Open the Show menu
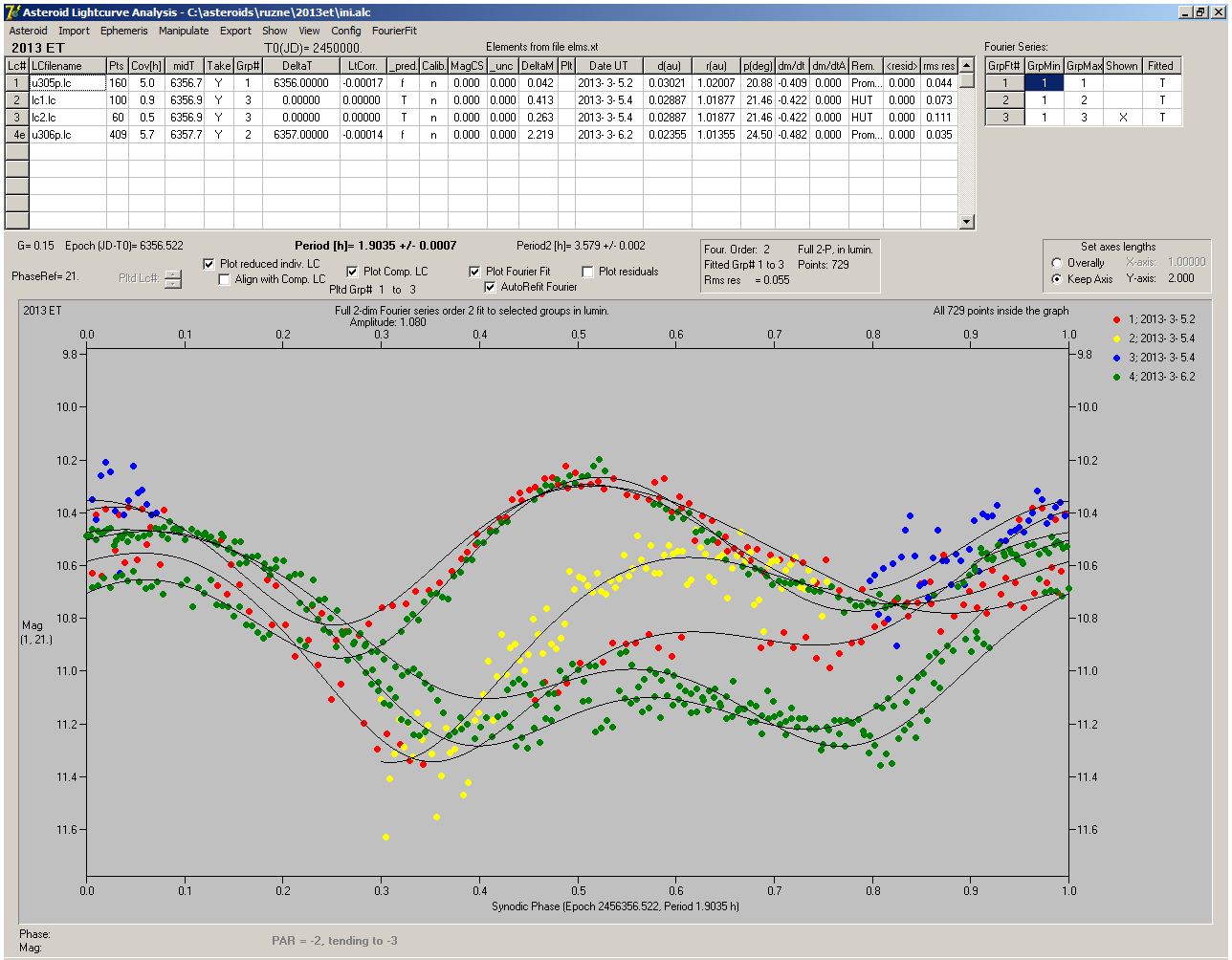The height and width of the screenshot is (960, 1232). (x=275, y=31)
